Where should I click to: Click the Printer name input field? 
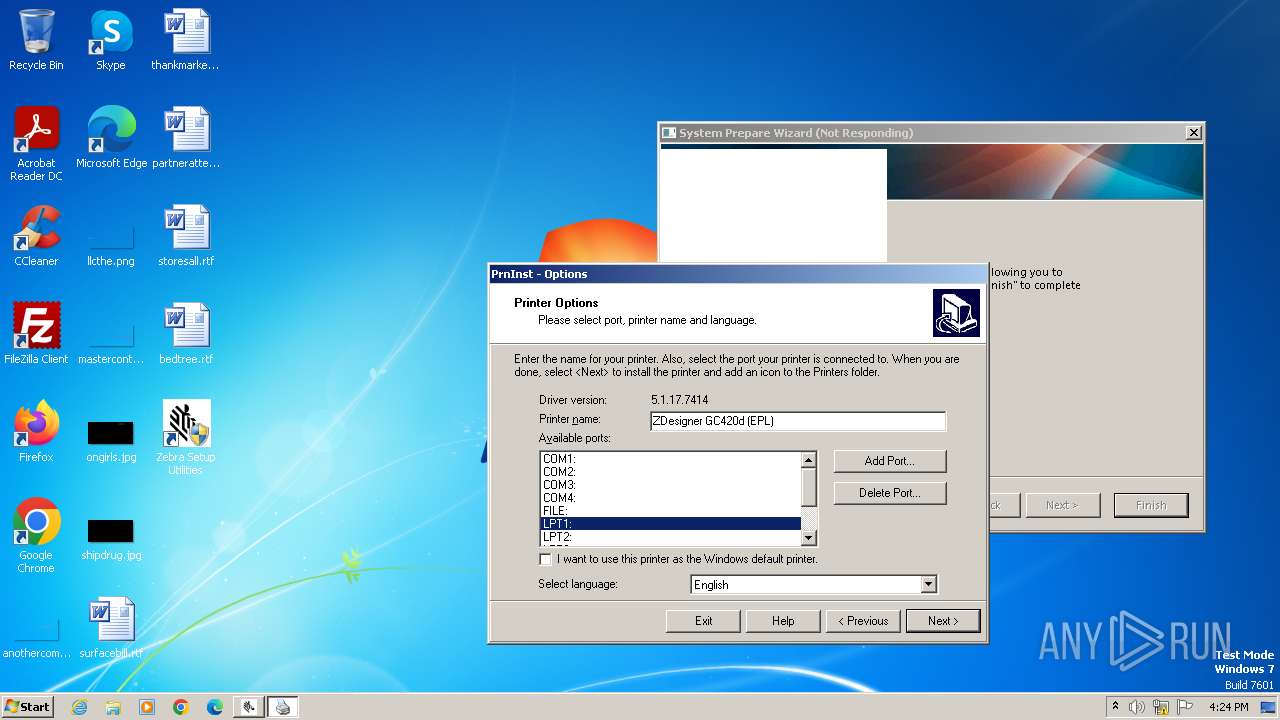point(797,421)
